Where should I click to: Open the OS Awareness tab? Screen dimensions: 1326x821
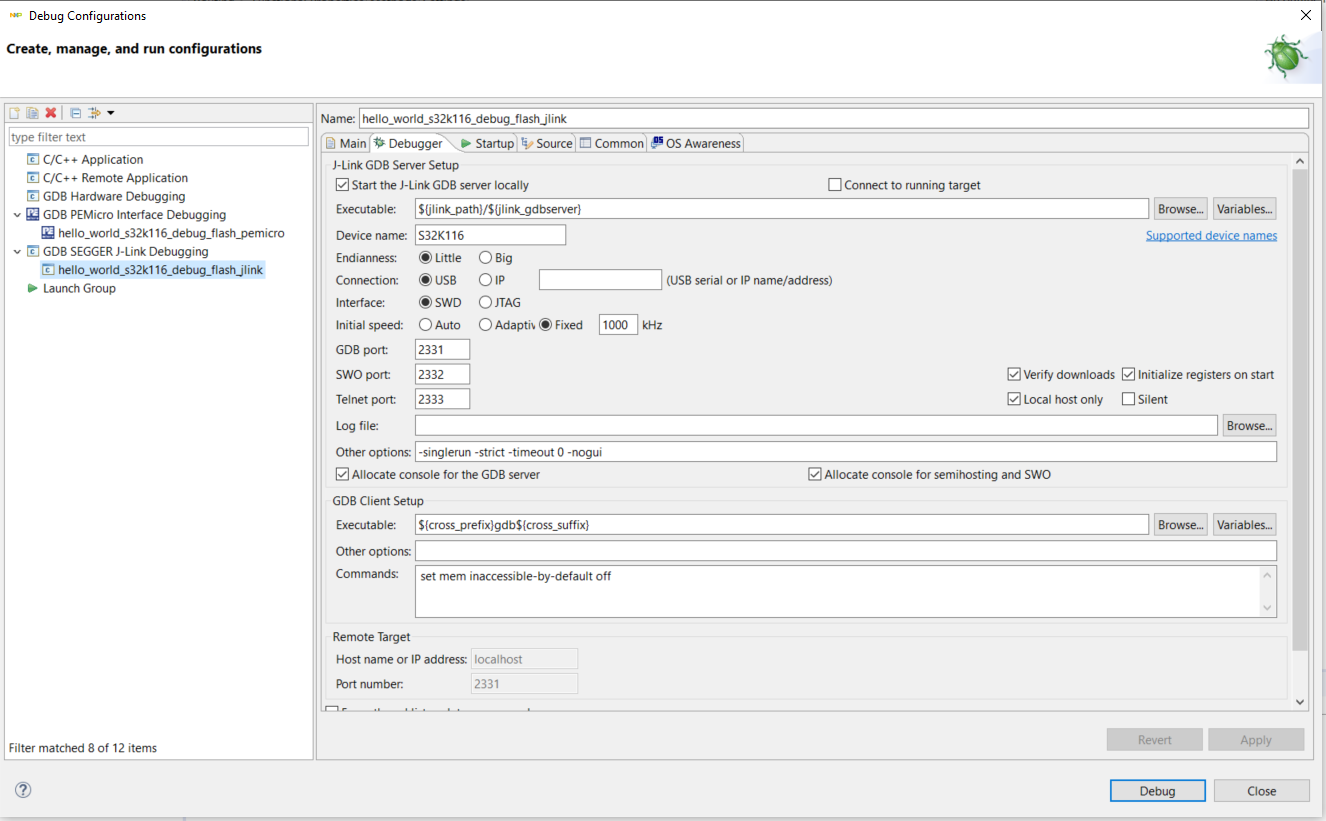[696, 144]
